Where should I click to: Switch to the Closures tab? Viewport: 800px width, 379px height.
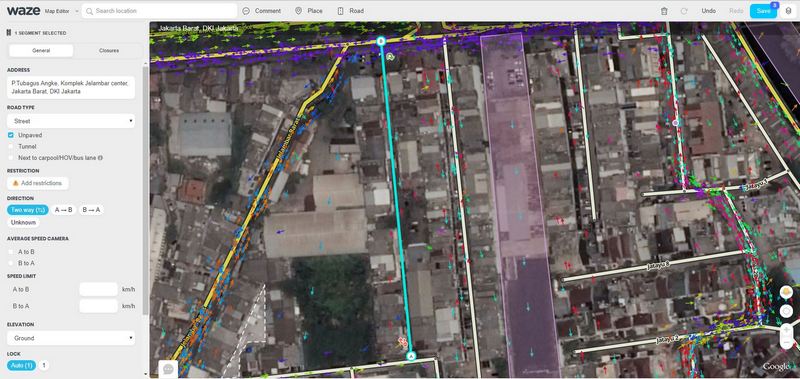(109, 50)
